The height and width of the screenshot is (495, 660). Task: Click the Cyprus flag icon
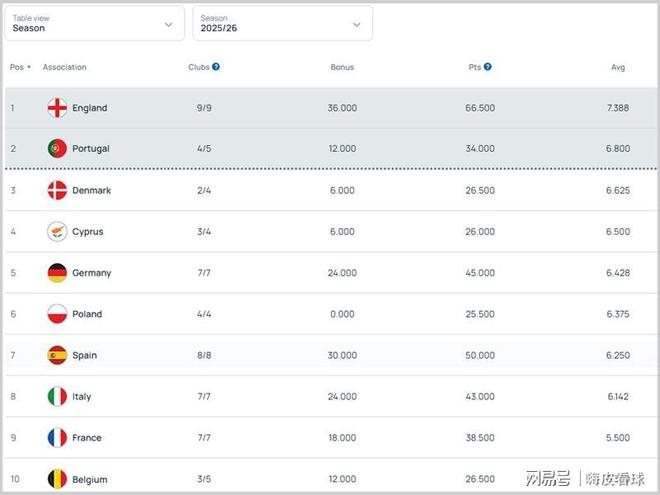57,232
